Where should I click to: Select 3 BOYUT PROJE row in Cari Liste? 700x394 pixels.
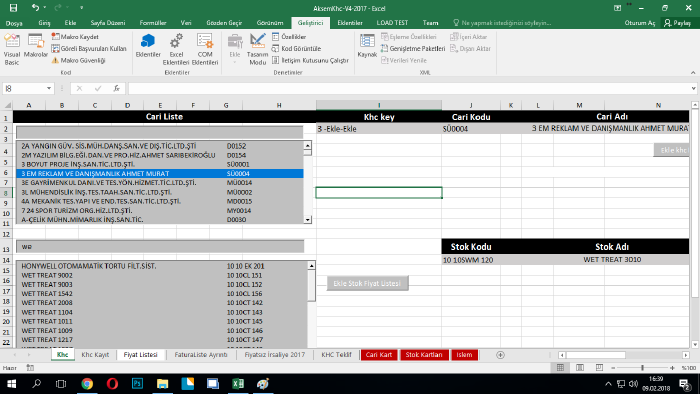point(160,164)
